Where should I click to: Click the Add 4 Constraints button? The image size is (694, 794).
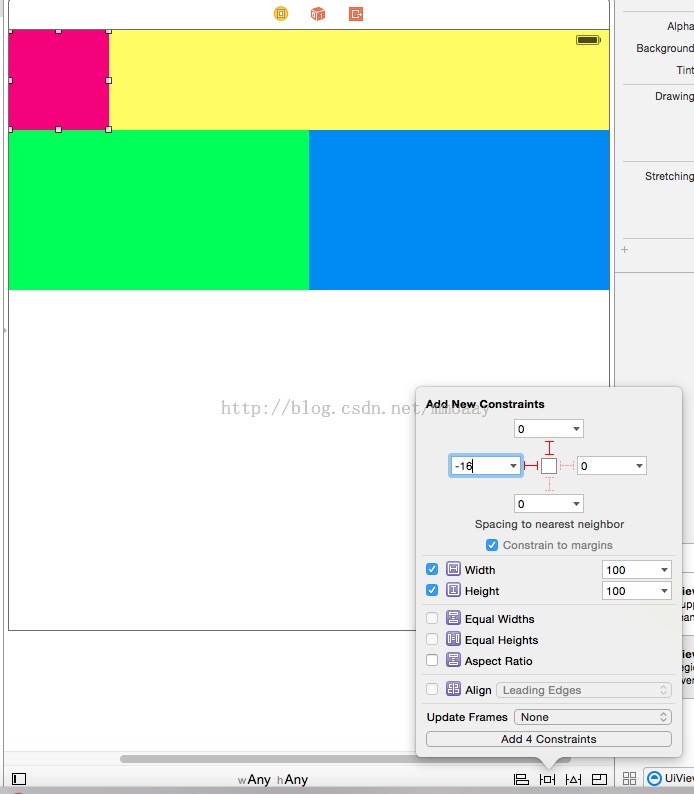click(x=548, y=739)
